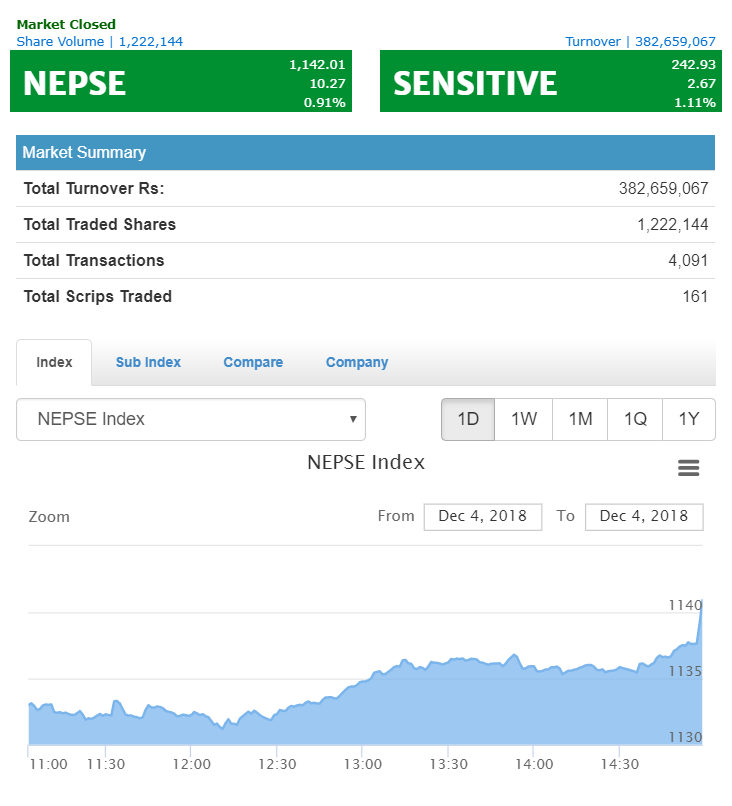Click the 14:30 time axis label
The image size is (732, 806).
[620, 765]
